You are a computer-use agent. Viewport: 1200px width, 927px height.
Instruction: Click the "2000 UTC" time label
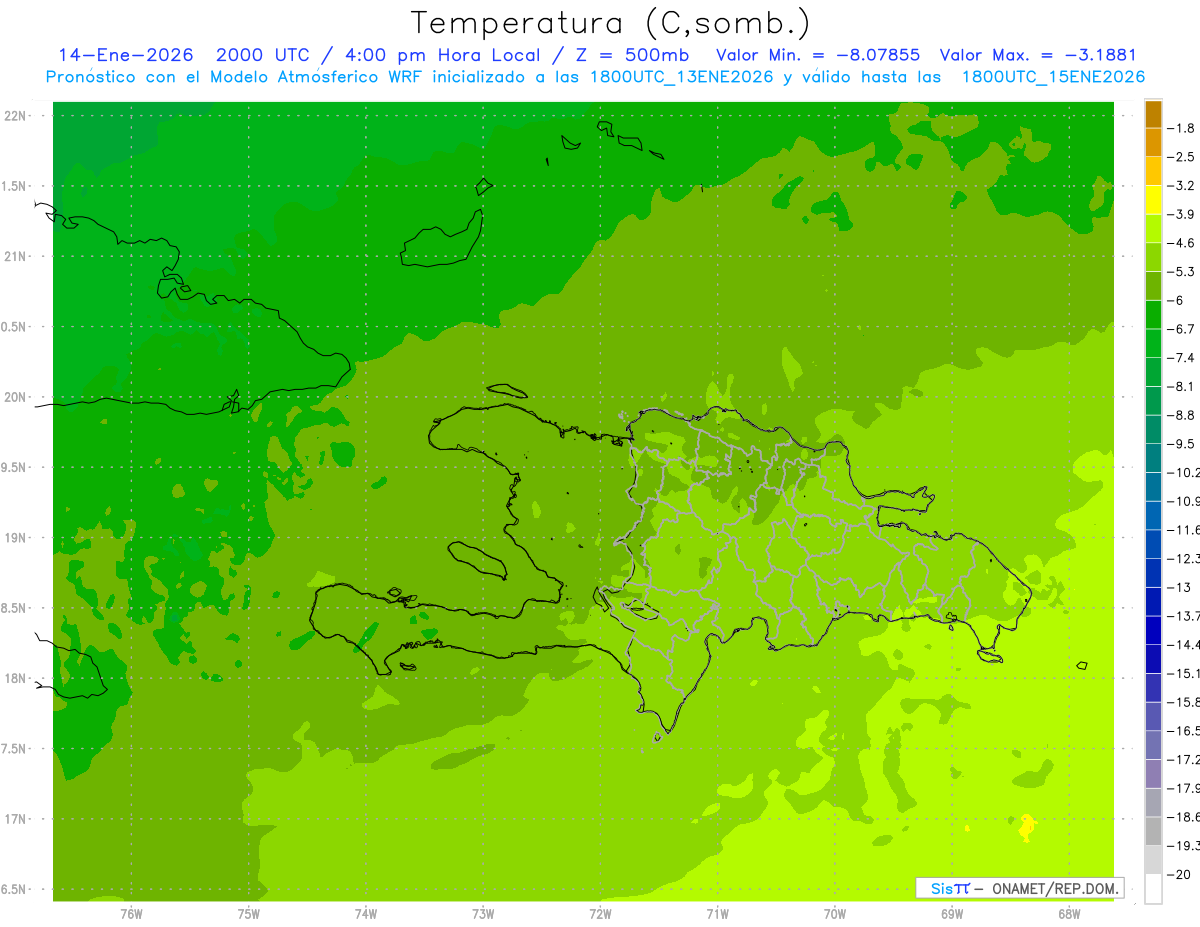[263, 55]
